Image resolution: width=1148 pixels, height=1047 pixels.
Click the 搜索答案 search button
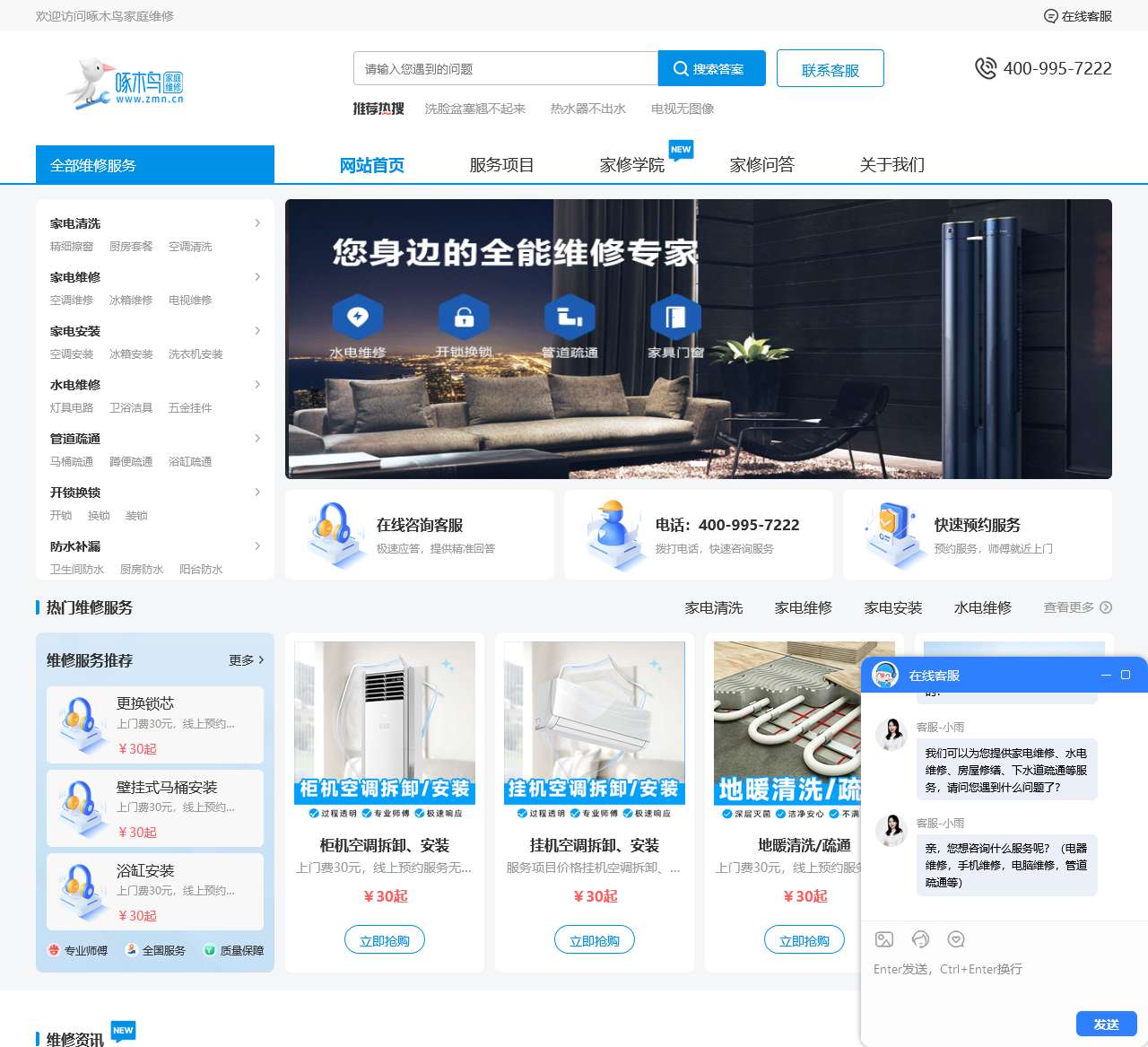pyautogui.click(x=712, y=68)
